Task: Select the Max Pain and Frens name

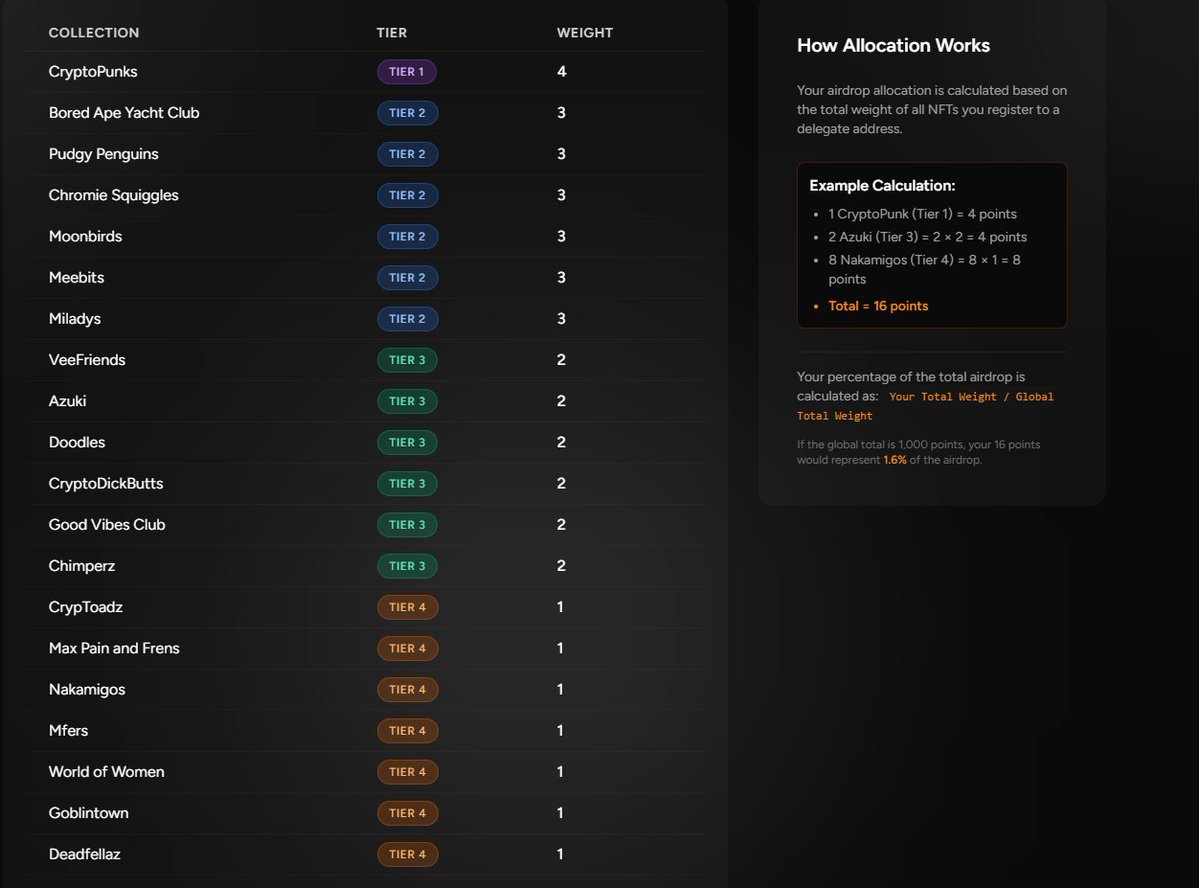Action: [114, 649]
